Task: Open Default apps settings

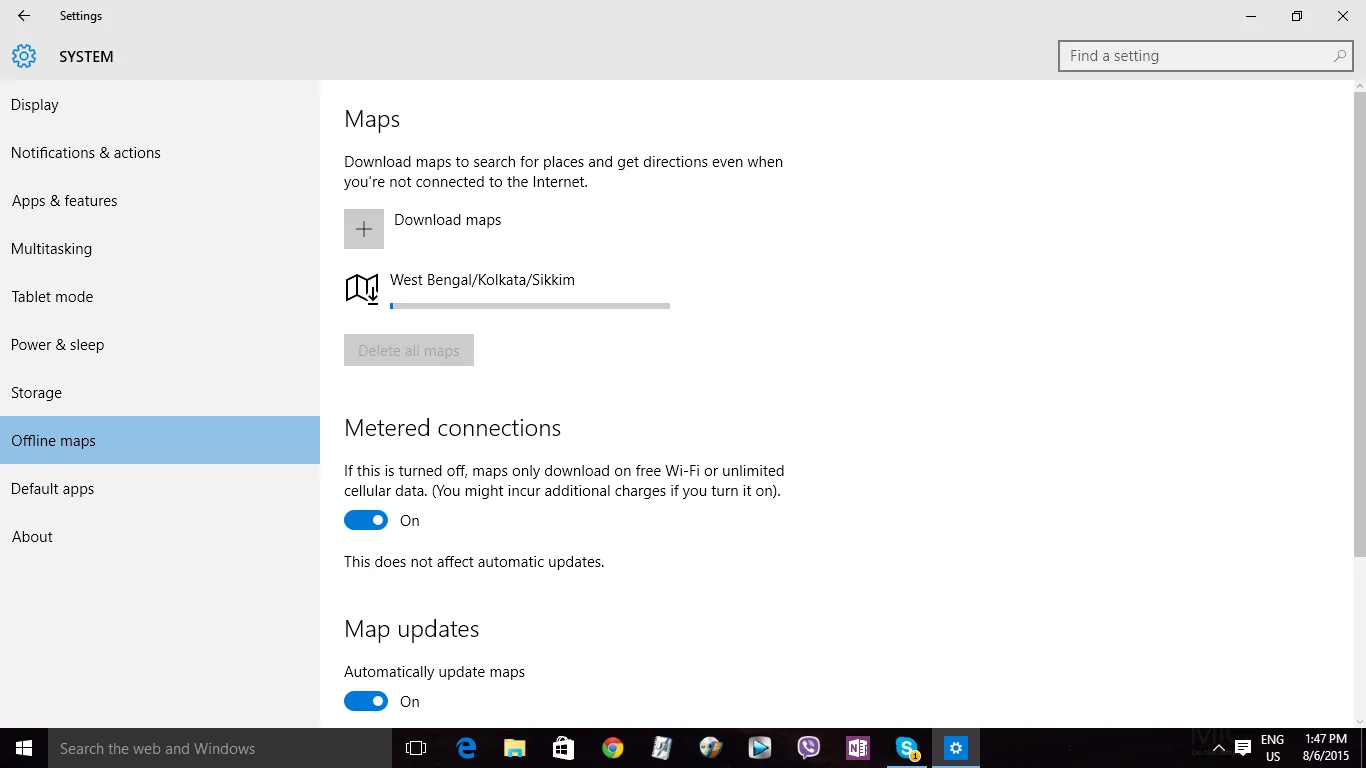Action: [160, 489]
